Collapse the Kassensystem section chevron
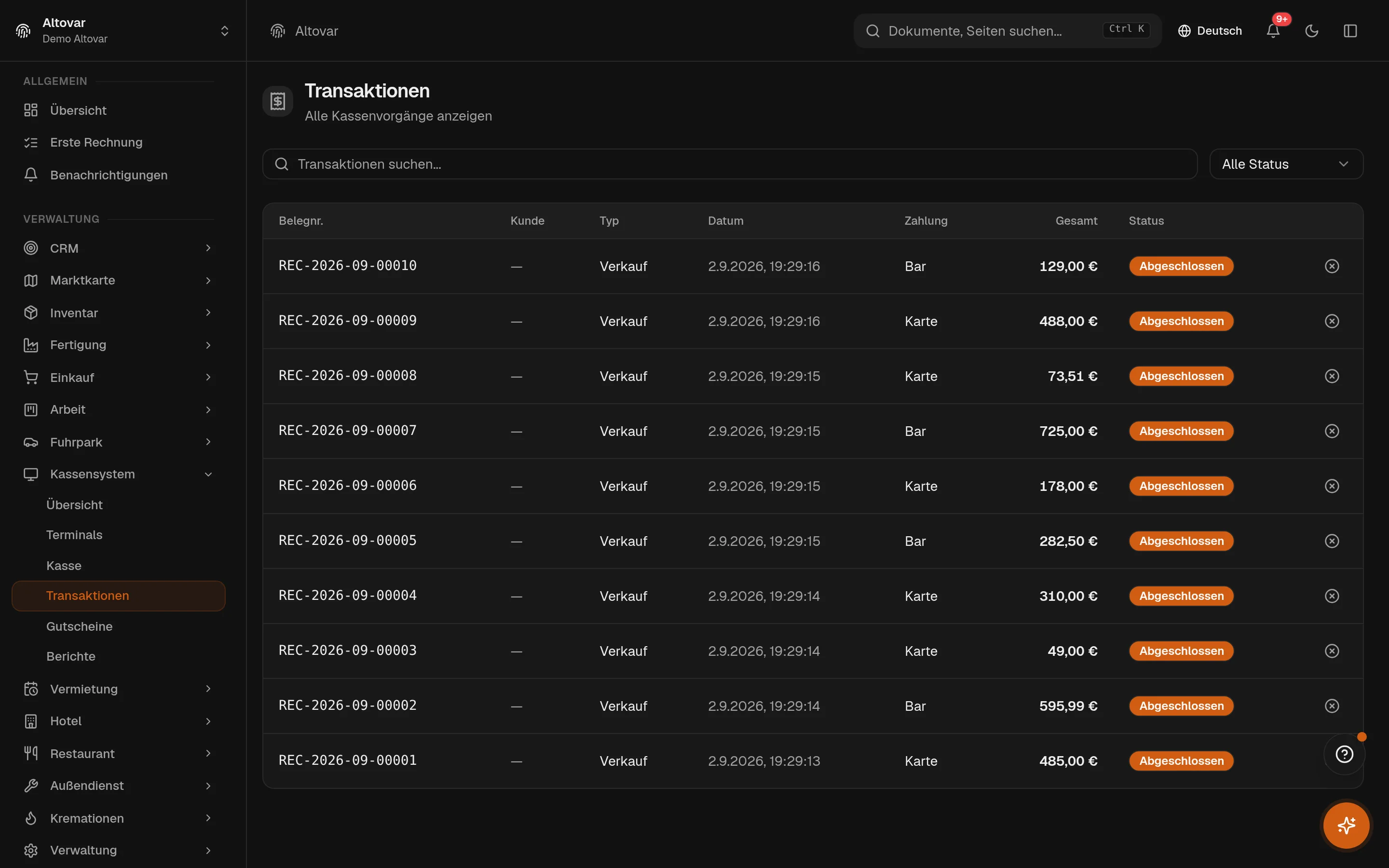Screen dimensions: 1389x868 click(208, 474)
